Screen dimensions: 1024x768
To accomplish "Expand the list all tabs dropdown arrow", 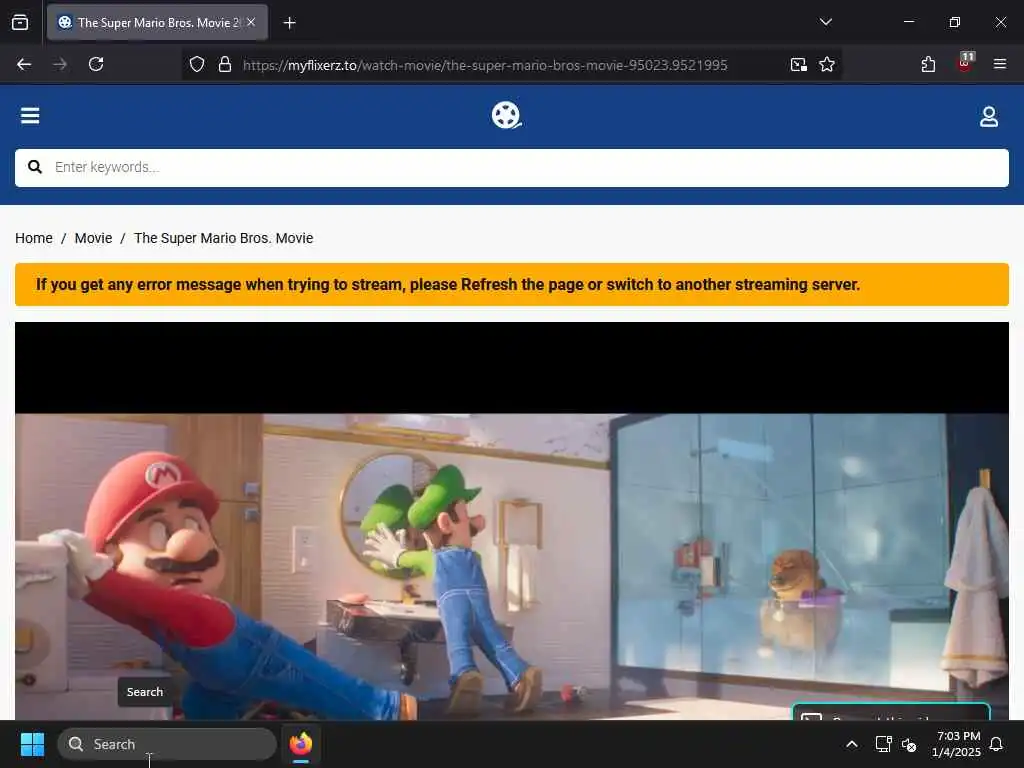I will 825,22.
